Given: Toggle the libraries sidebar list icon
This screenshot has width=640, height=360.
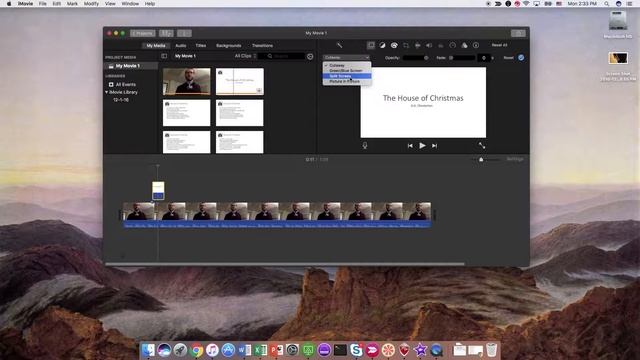Looking at the screenshot, I should [x=164, y=56].
